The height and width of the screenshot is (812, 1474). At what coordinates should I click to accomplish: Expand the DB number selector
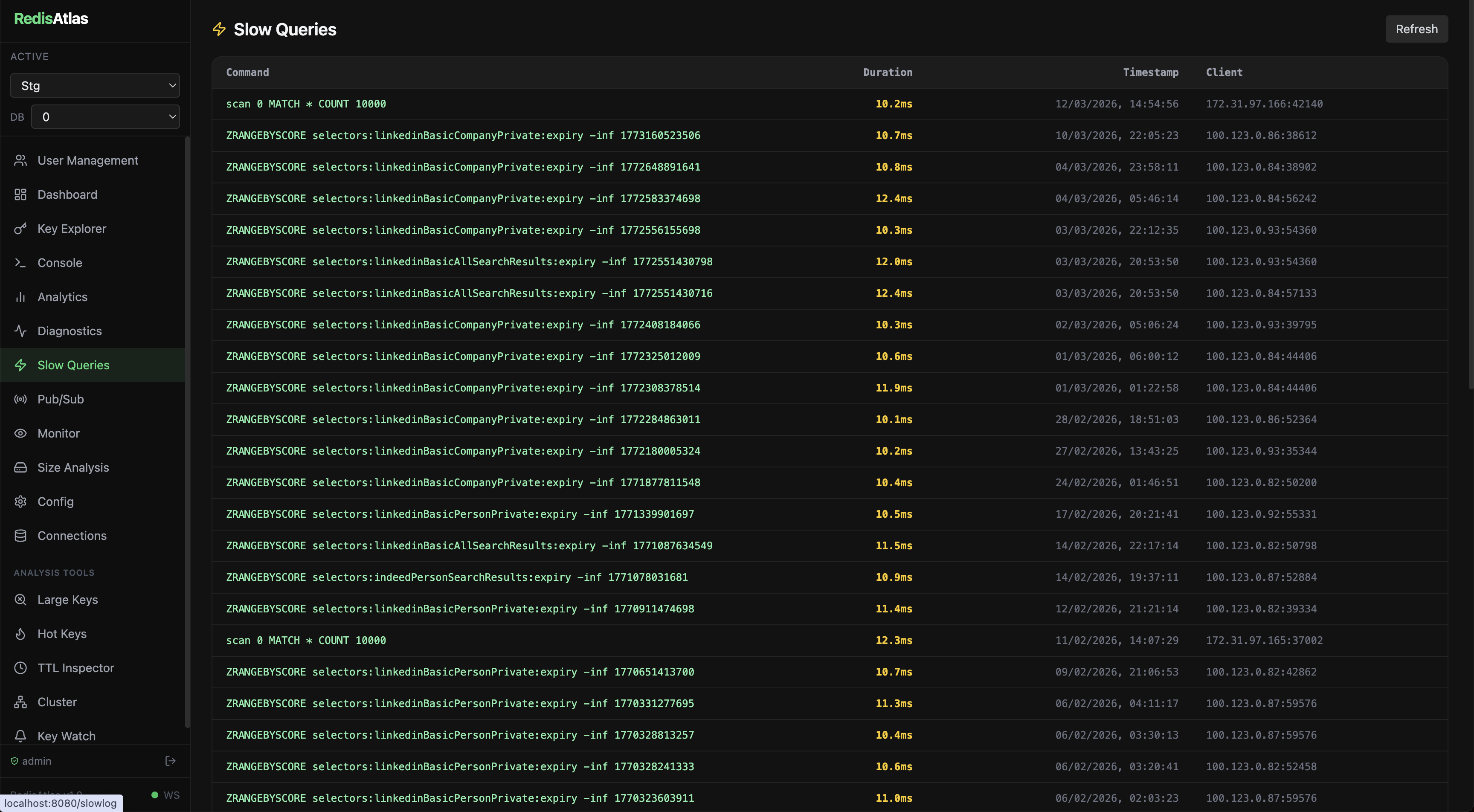click(x=105, y=117)
